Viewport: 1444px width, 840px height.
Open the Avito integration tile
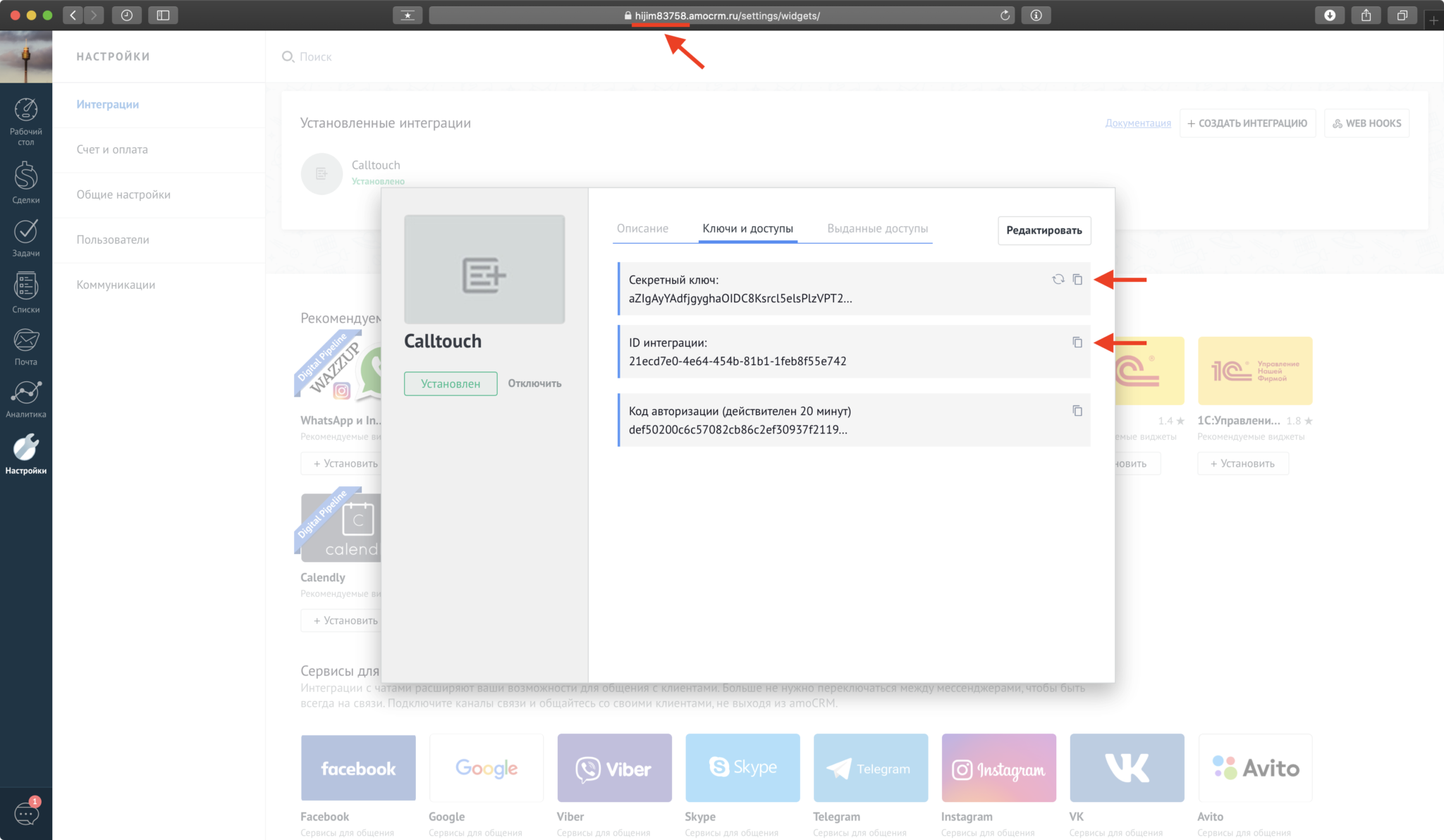tap(1255, 767)
